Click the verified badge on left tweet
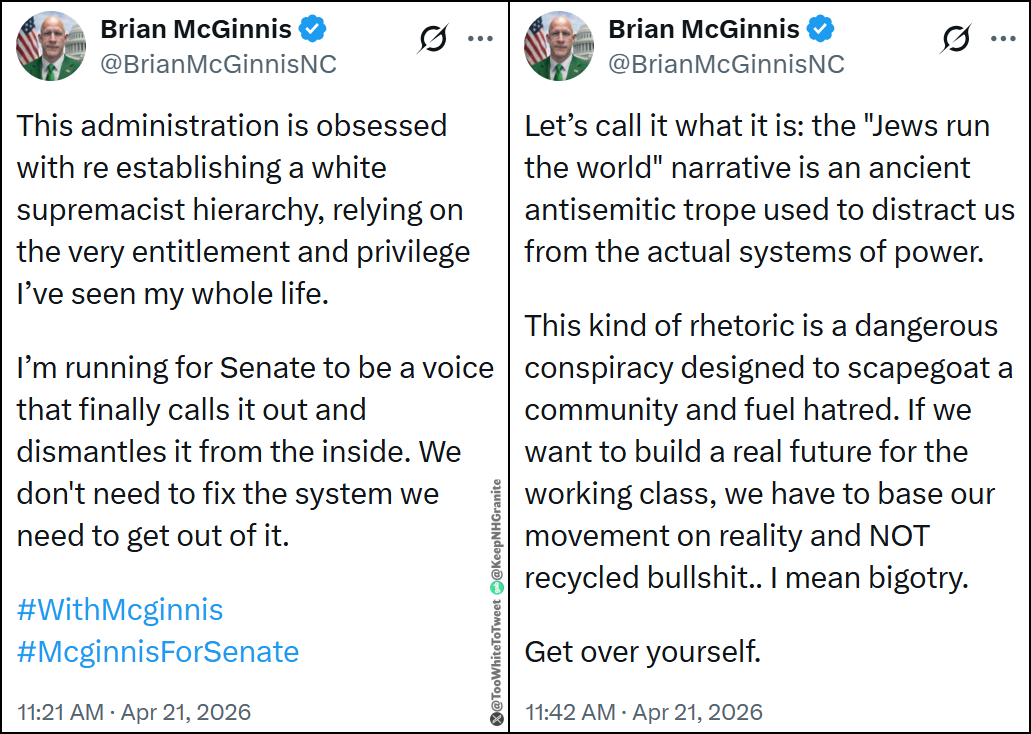This screenshot has height=734, width=1031. click(313, 30)
